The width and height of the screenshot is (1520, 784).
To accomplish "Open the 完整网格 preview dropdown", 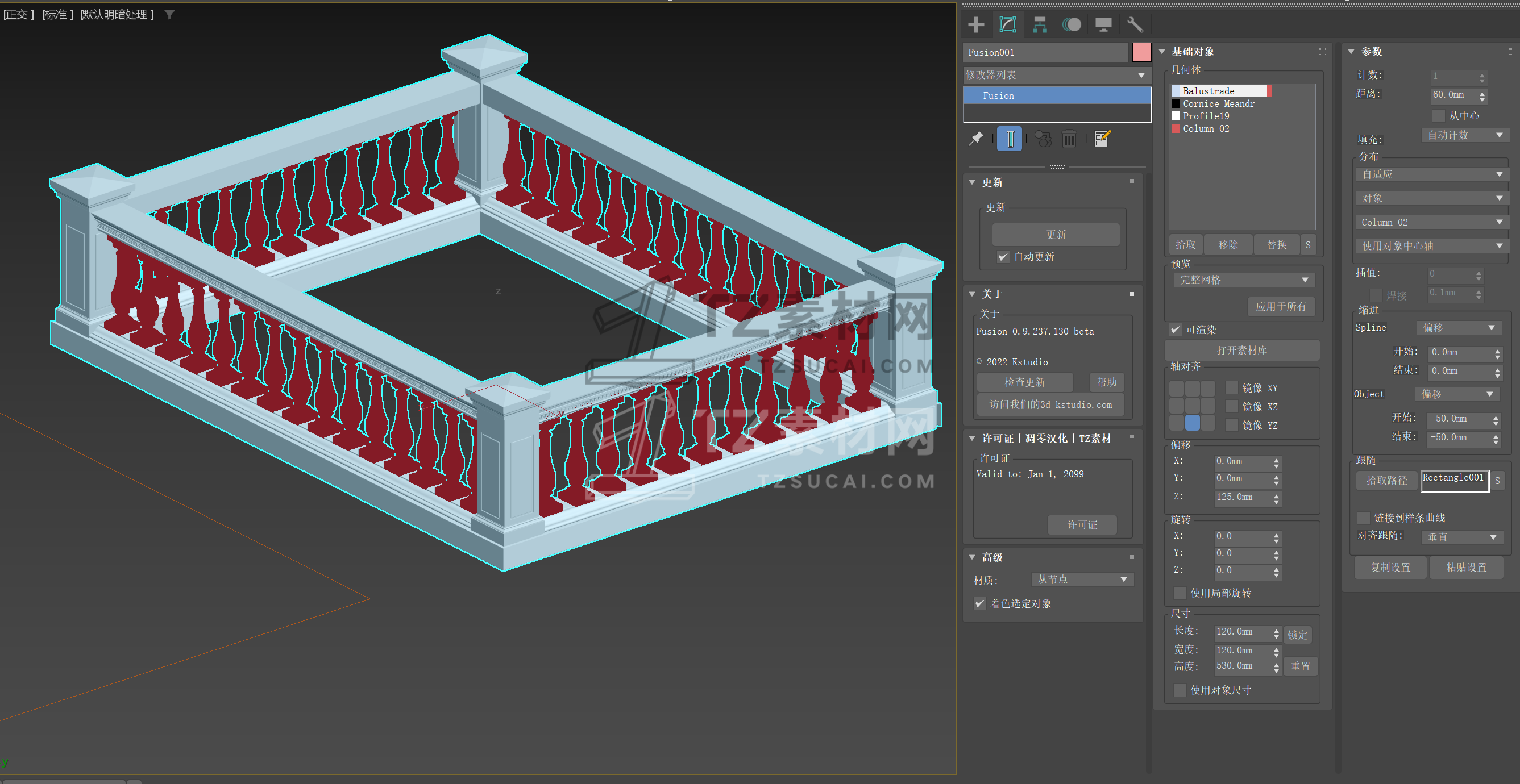I will [1243, 280].
